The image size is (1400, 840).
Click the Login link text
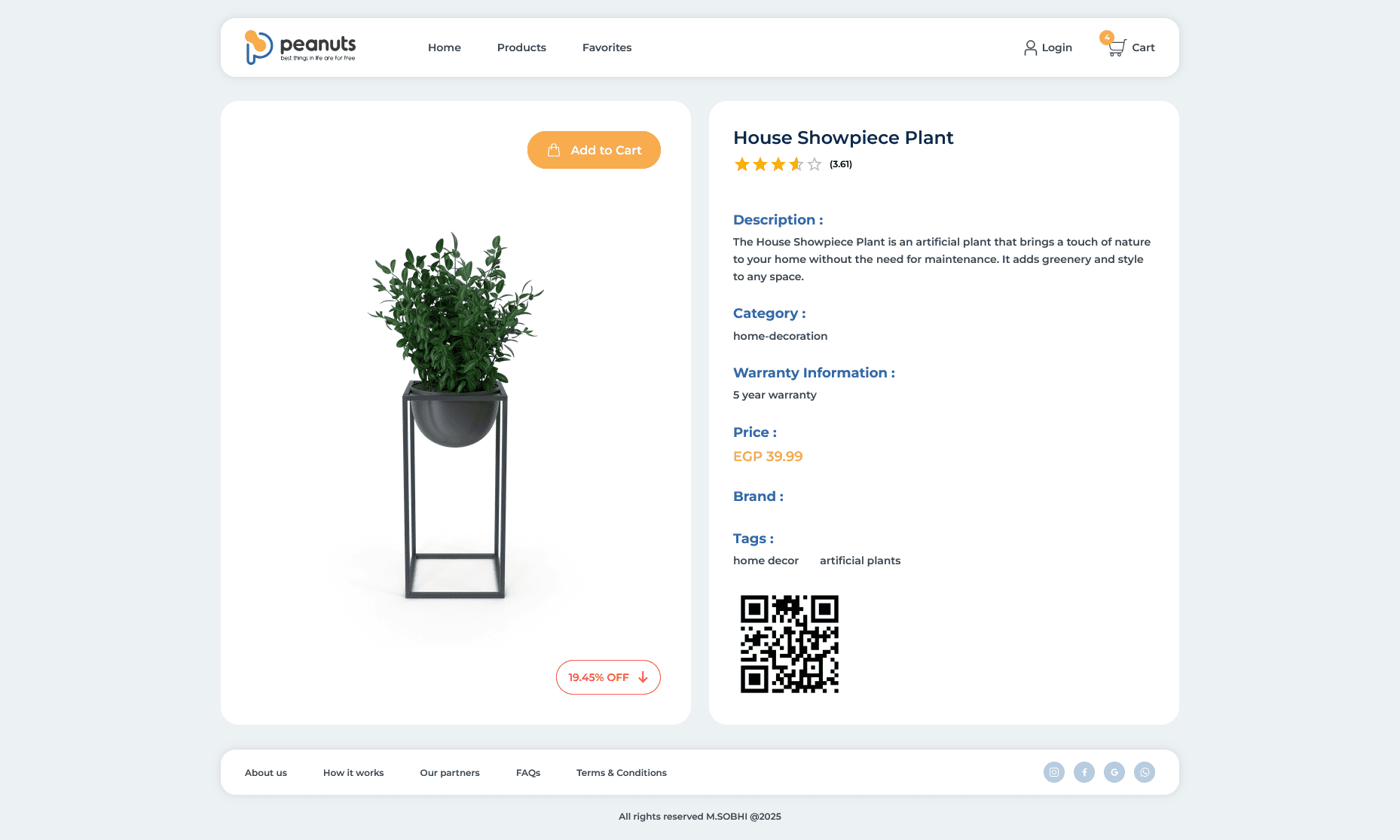tap(1057, 47)
